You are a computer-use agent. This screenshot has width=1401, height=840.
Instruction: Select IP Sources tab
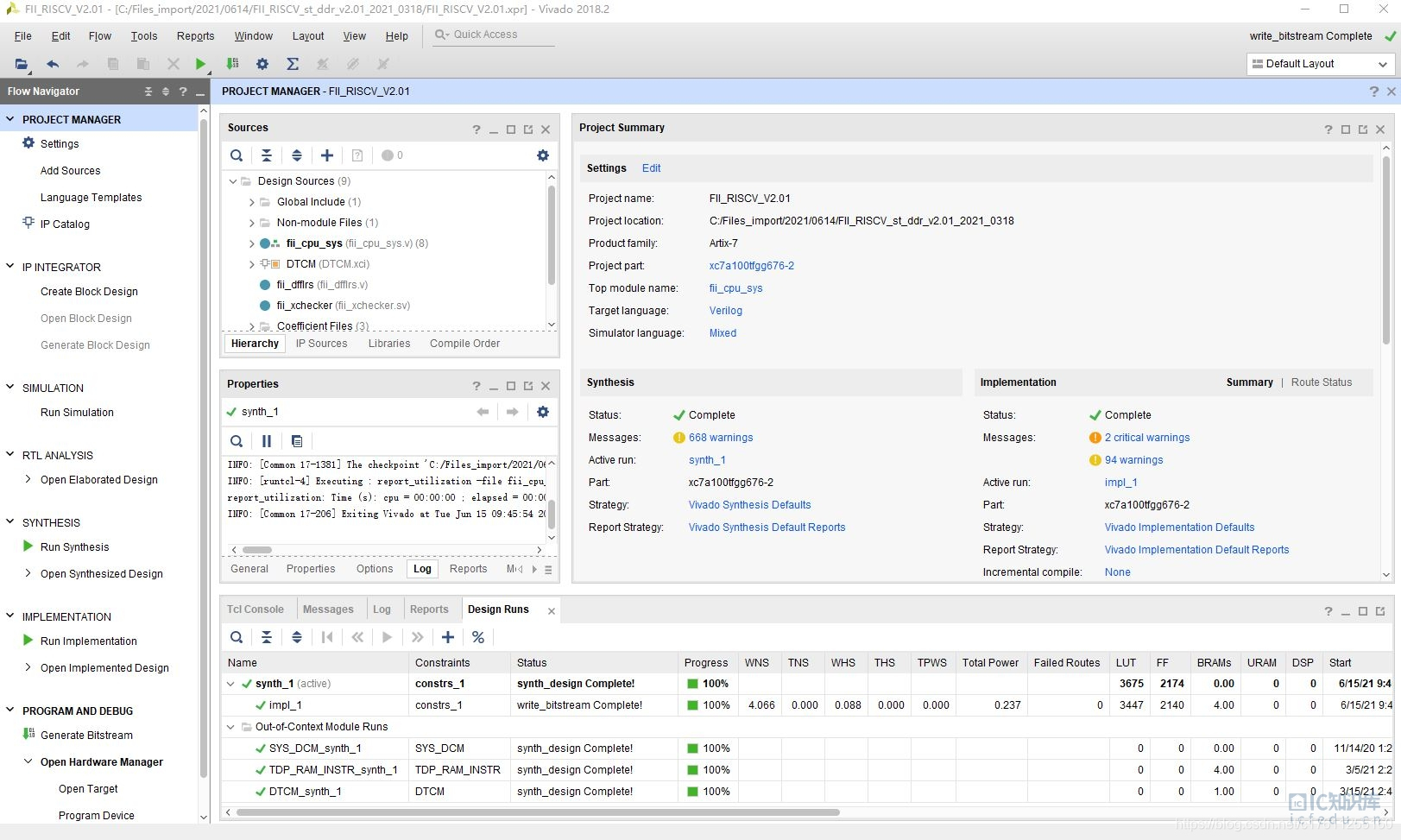322,344
